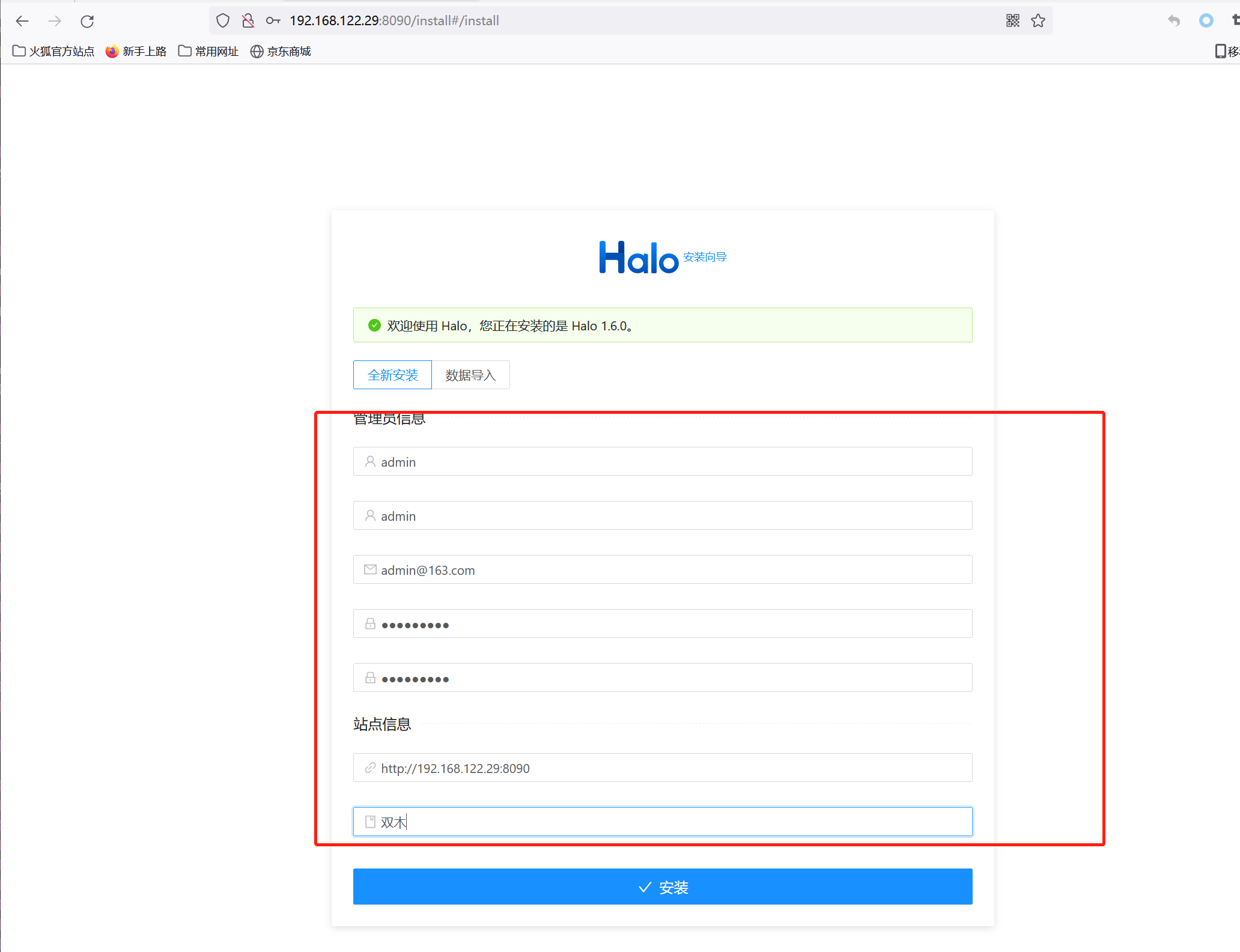
Task: Click the blue circle extension icon
Action: click(x=1206, y=20)
